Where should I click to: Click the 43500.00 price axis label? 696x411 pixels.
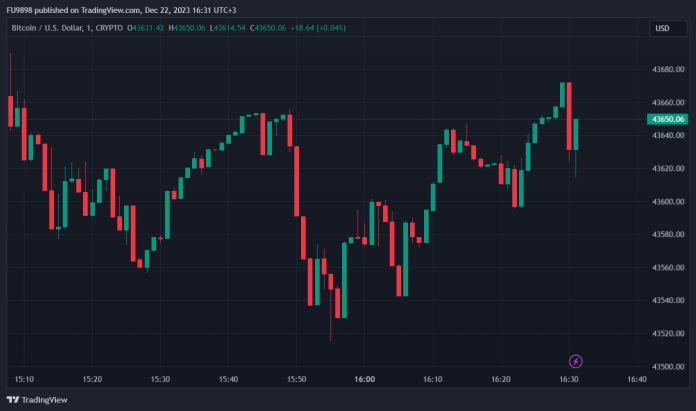[x=667, y=367]
